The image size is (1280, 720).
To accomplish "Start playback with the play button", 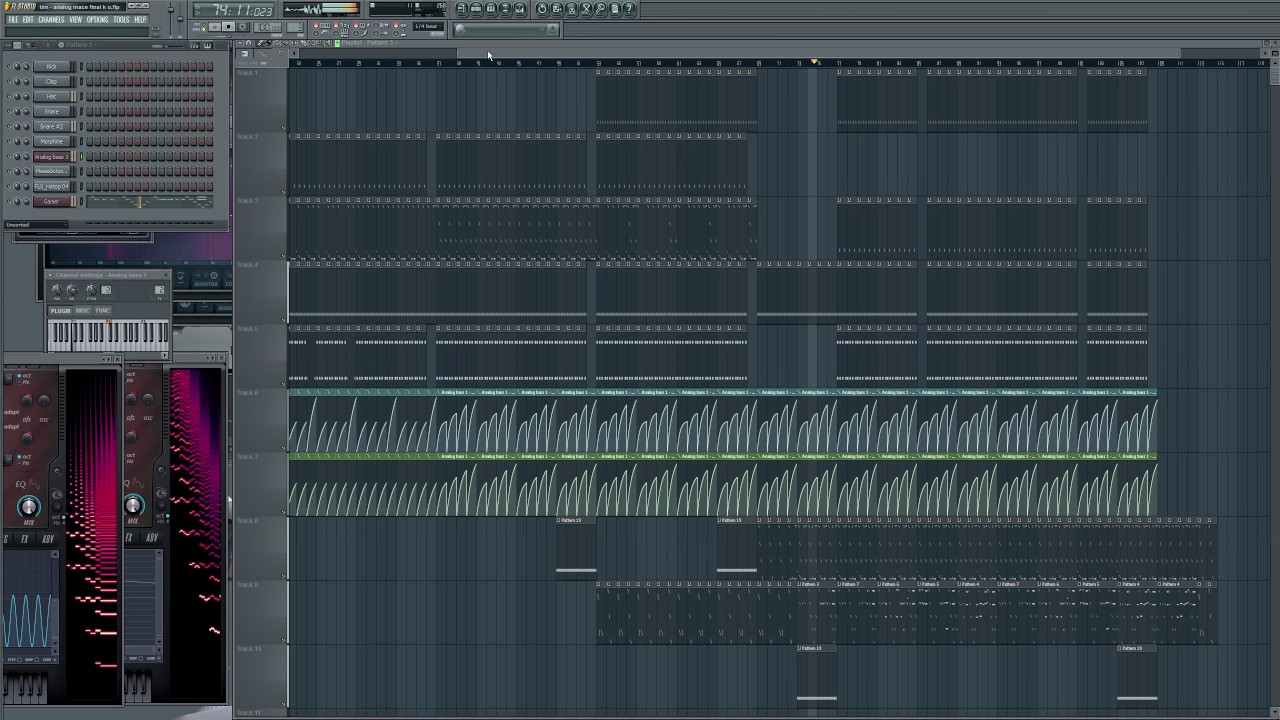I will point(214,26).
